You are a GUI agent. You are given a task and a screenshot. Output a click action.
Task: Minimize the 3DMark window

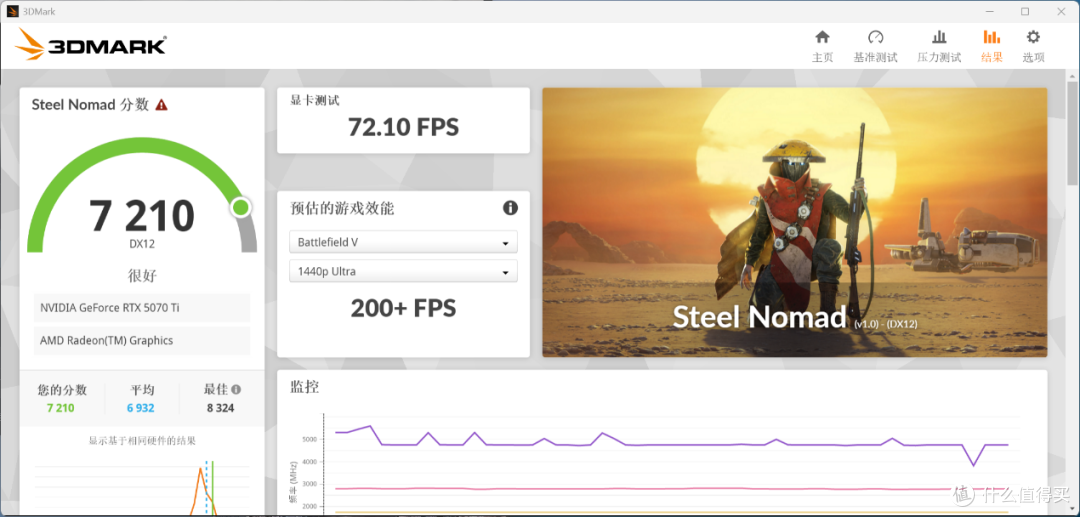pos(992,12)
